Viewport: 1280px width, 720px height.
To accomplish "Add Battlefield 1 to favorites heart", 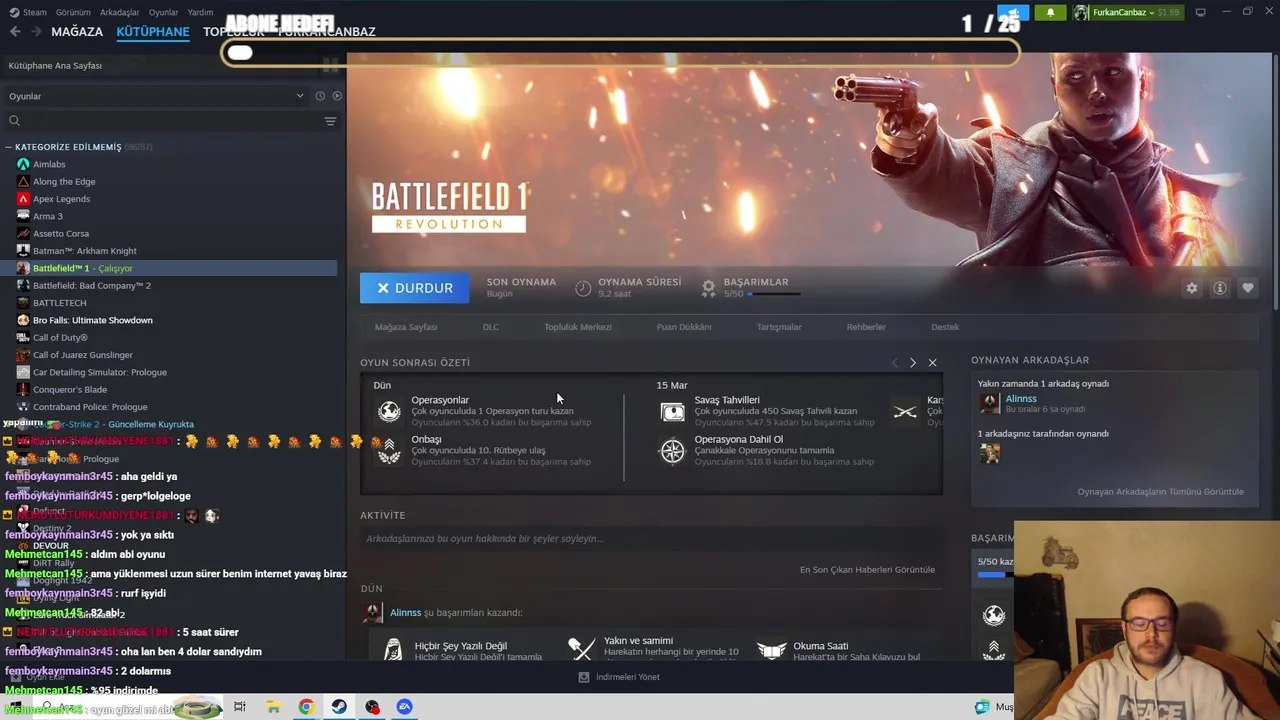I will [x=1248, y=288].
